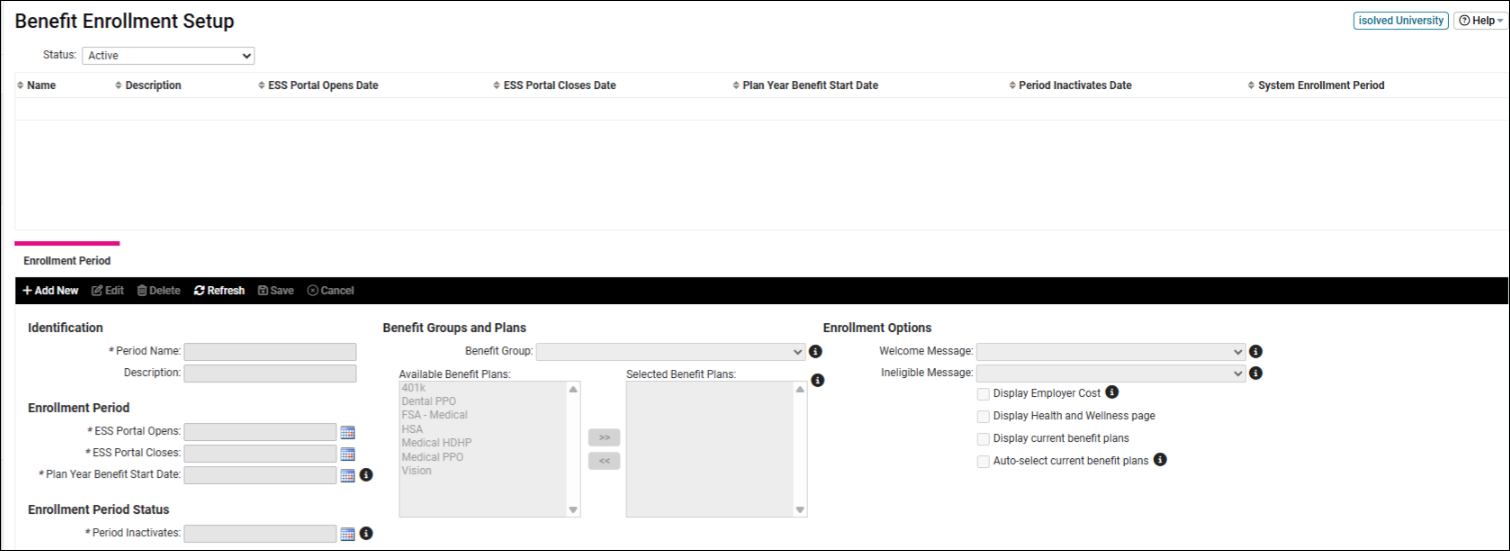Image resolution: width=1510 pixels, height=551 pixels.
Task: Save the enrollment period
Action: click(276, 291)
